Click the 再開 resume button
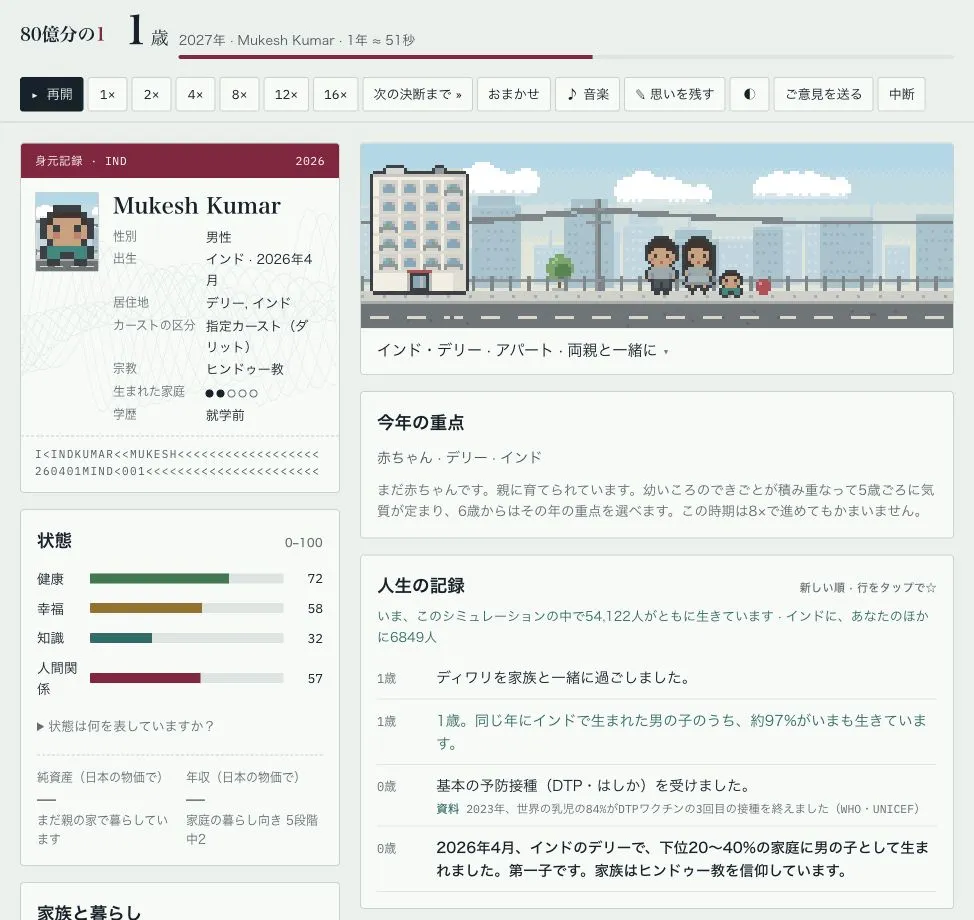The width and height of the screenshot is (974, 920). pos(52,94)
